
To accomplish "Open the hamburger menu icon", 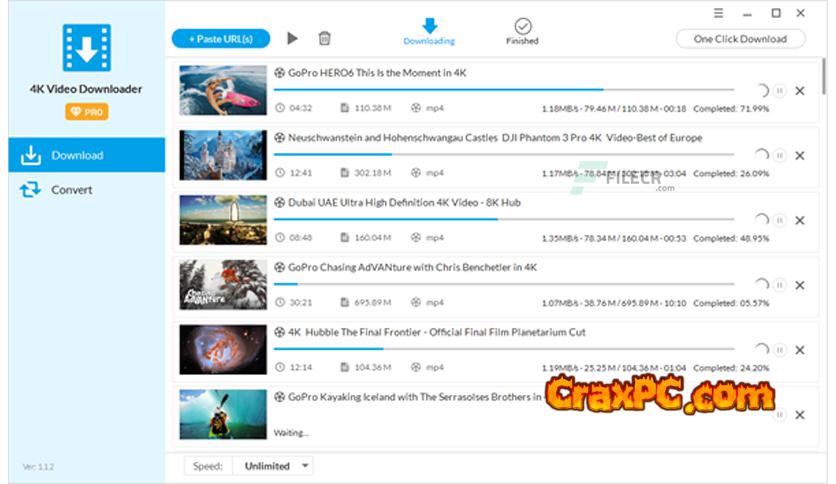I will (x=719, y=13).
